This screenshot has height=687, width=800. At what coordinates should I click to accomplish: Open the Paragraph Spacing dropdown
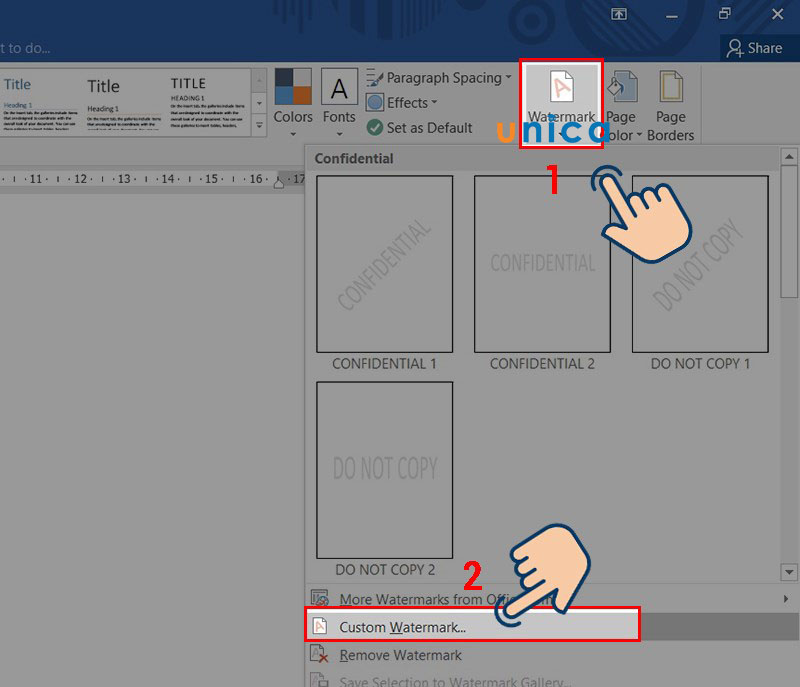(438, 77)
